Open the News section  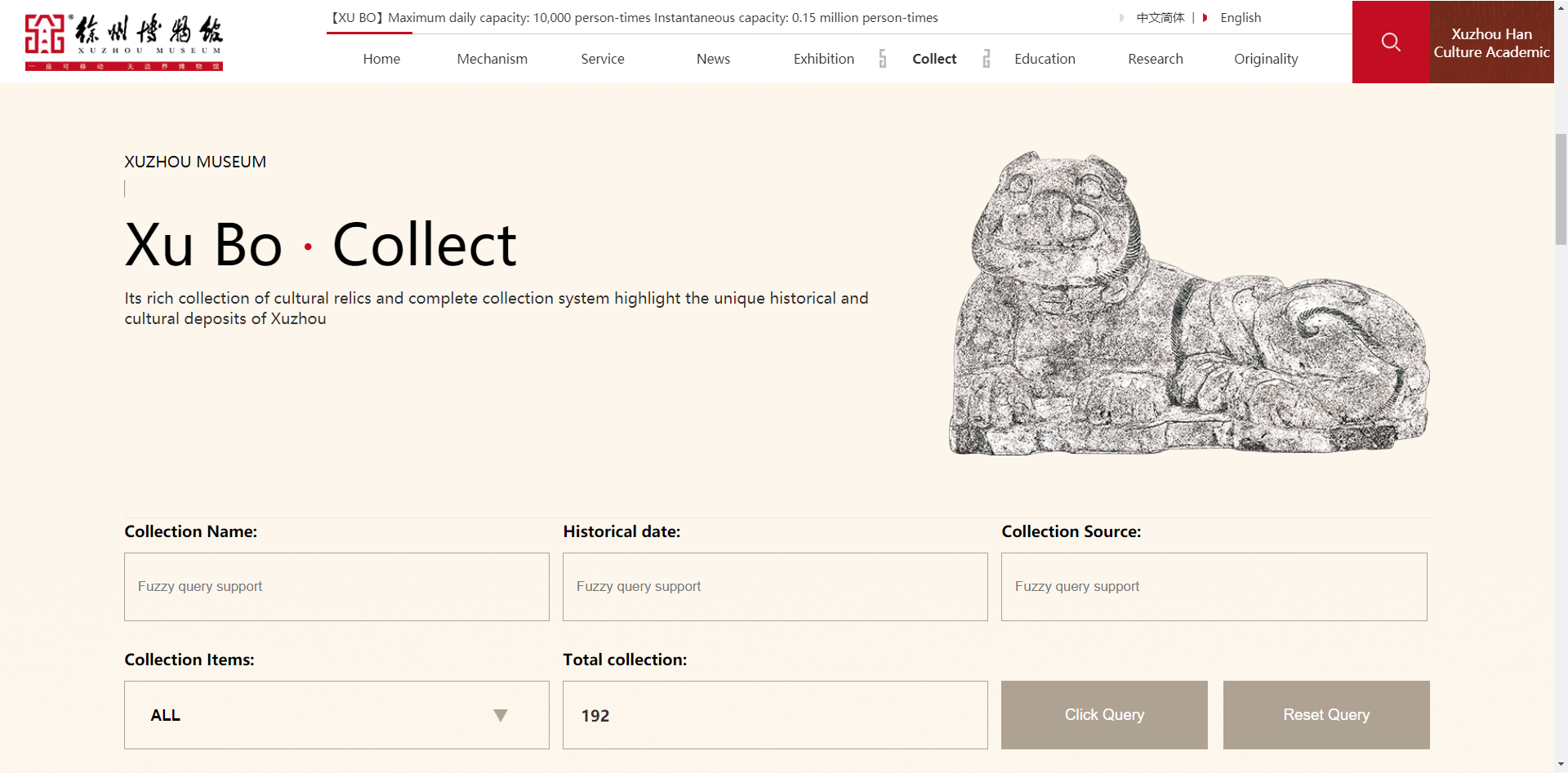(x=713, y=59)
